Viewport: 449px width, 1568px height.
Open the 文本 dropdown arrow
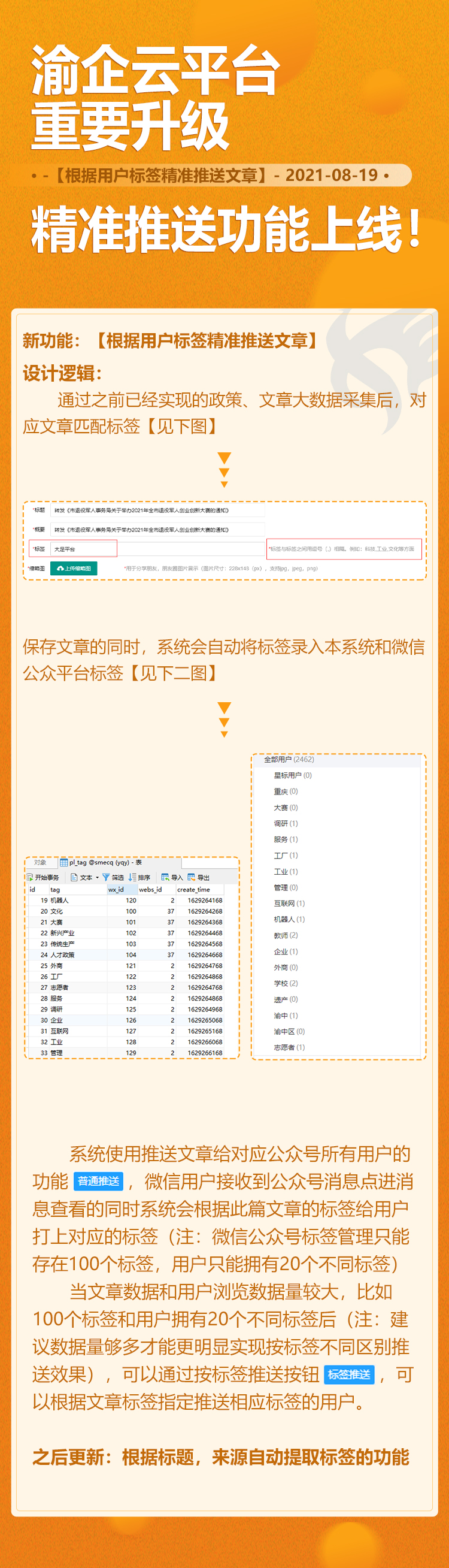98,878
